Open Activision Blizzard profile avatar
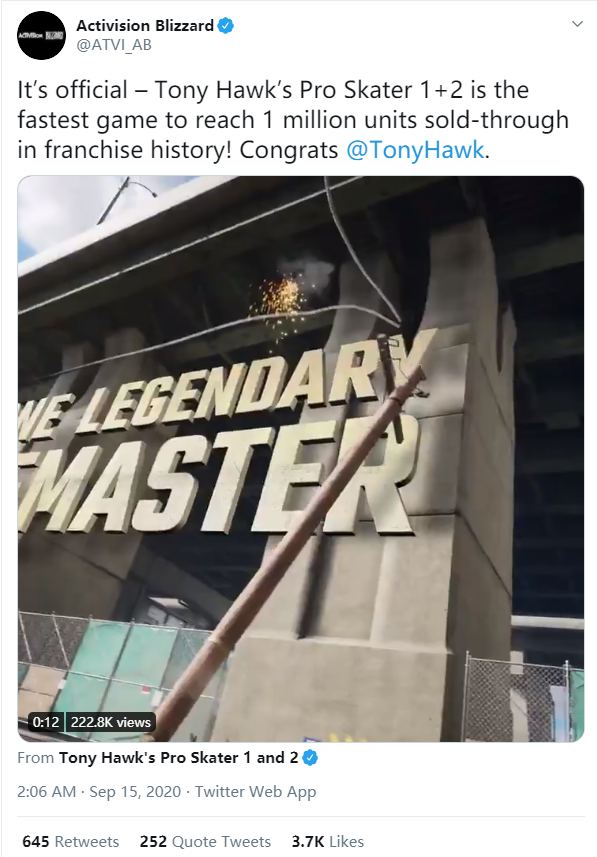 click(42, 35)
